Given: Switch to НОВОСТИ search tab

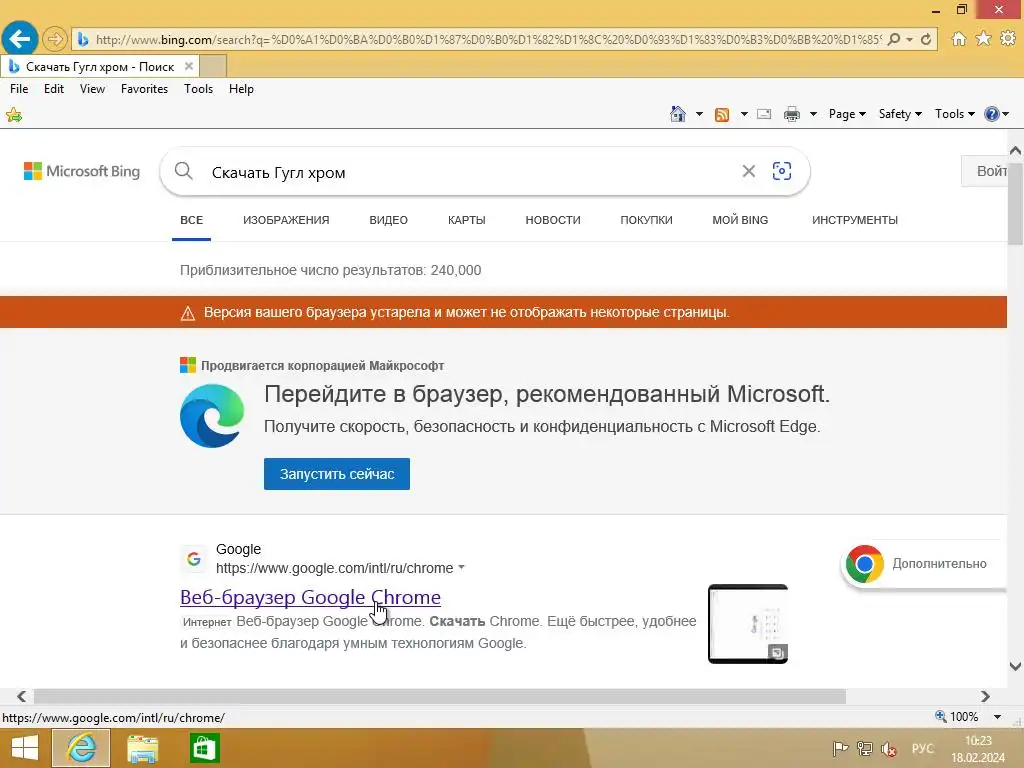Looking at the screenshot, I should (552, 220).
